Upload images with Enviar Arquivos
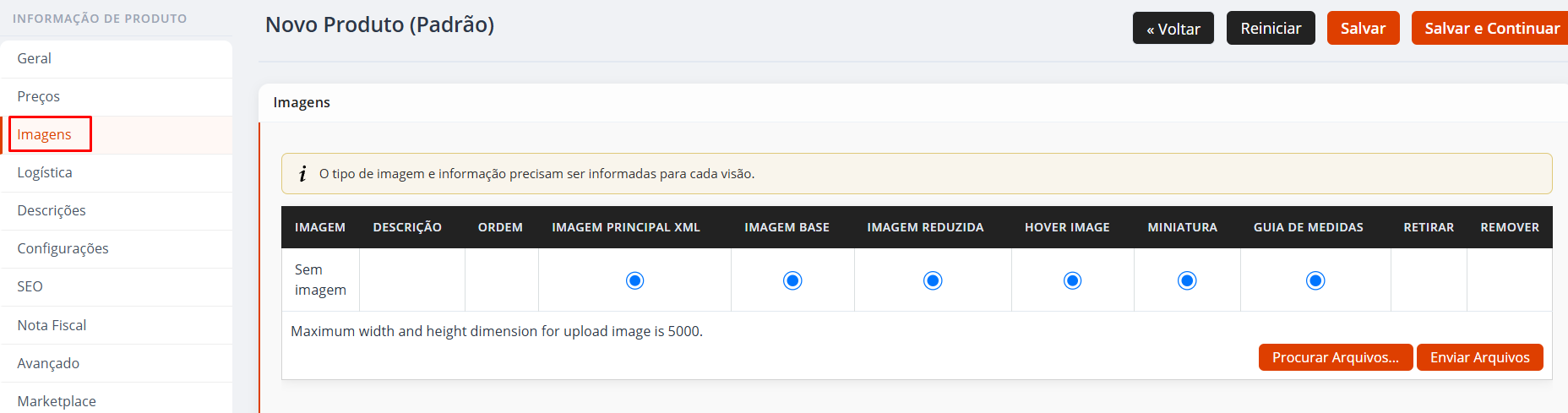Image resolution: width=1568 pixels, height=413 pixels. [1480, 357]
